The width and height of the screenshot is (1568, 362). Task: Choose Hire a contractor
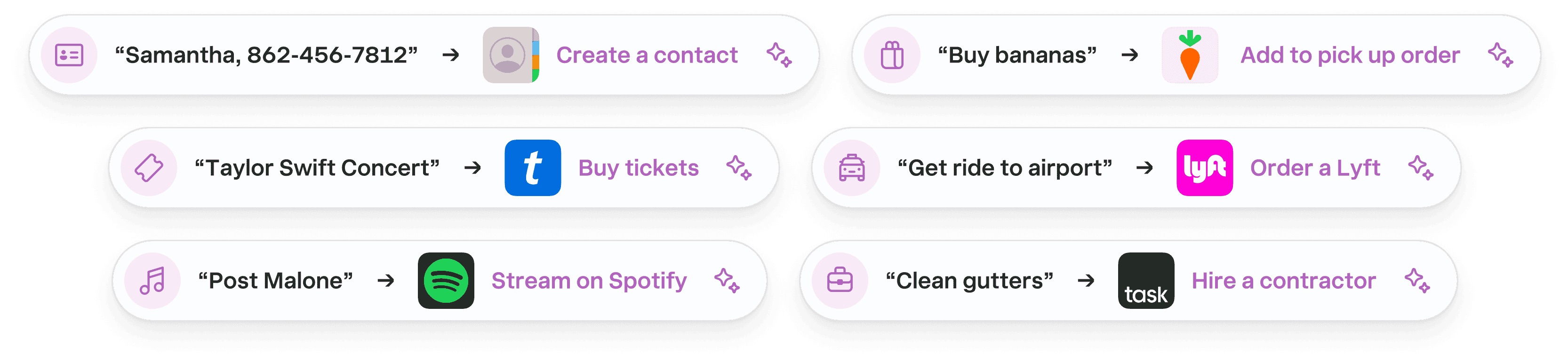[x=1283, y=281]
